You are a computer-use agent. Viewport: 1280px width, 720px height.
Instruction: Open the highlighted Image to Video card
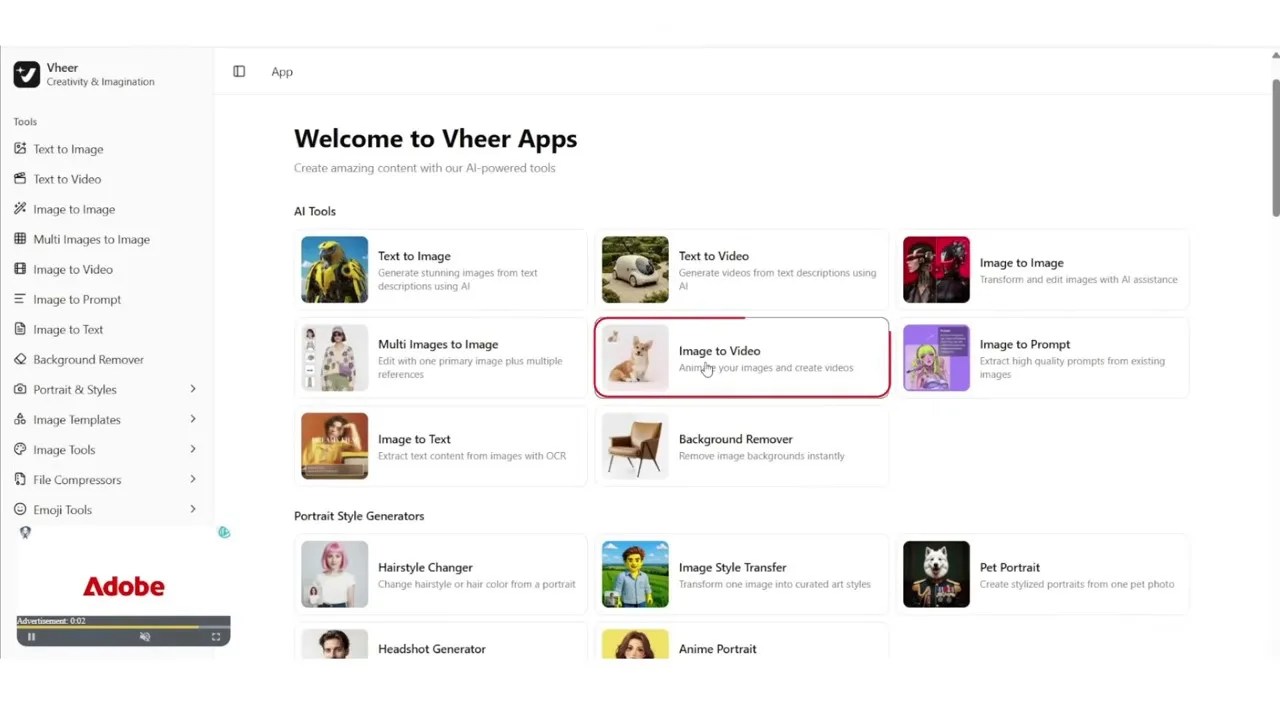[742, 358]
